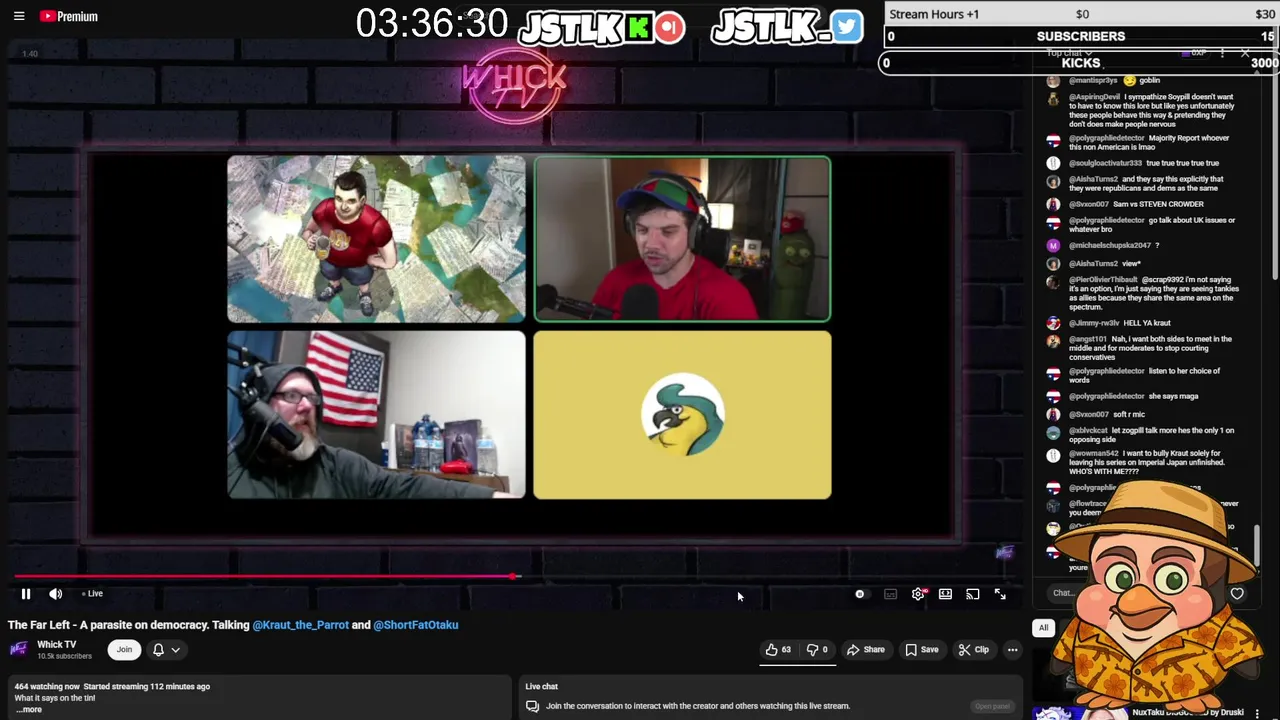The width and height of the screenshot is (1280, 720).
Task: Save video to a playlist
Action: tap(922, 650)
